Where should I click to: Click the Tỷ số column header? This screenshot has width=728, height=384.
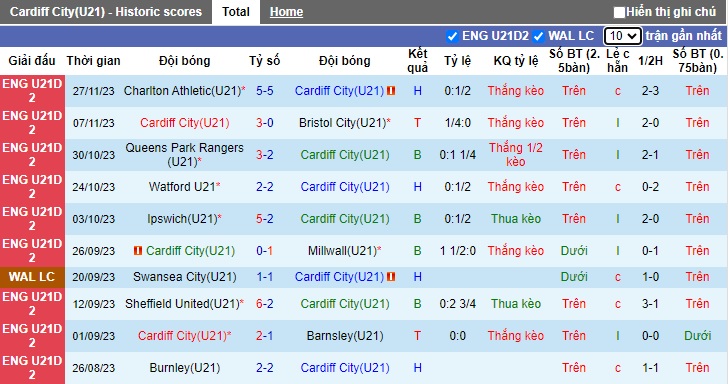click(265, 61)
